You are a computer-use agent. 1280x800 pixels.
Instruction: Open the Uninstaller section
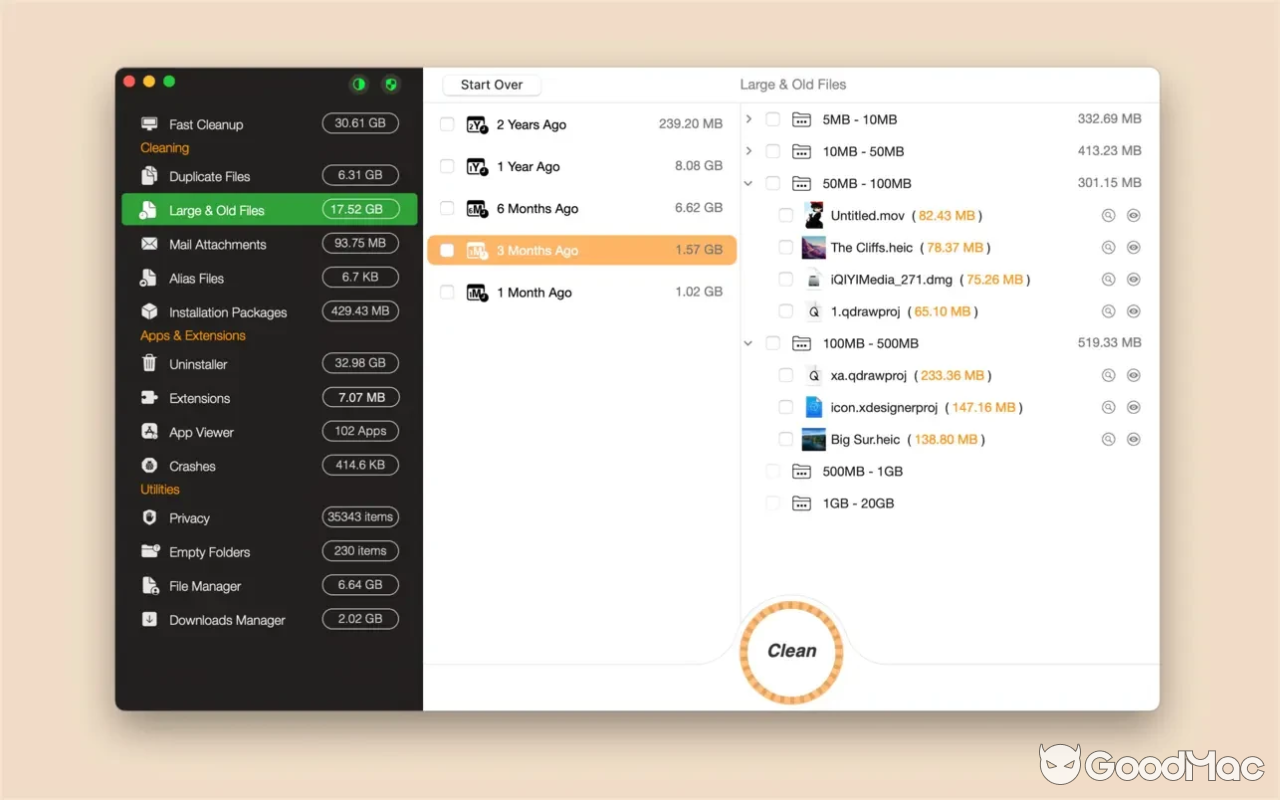(199, 364)
